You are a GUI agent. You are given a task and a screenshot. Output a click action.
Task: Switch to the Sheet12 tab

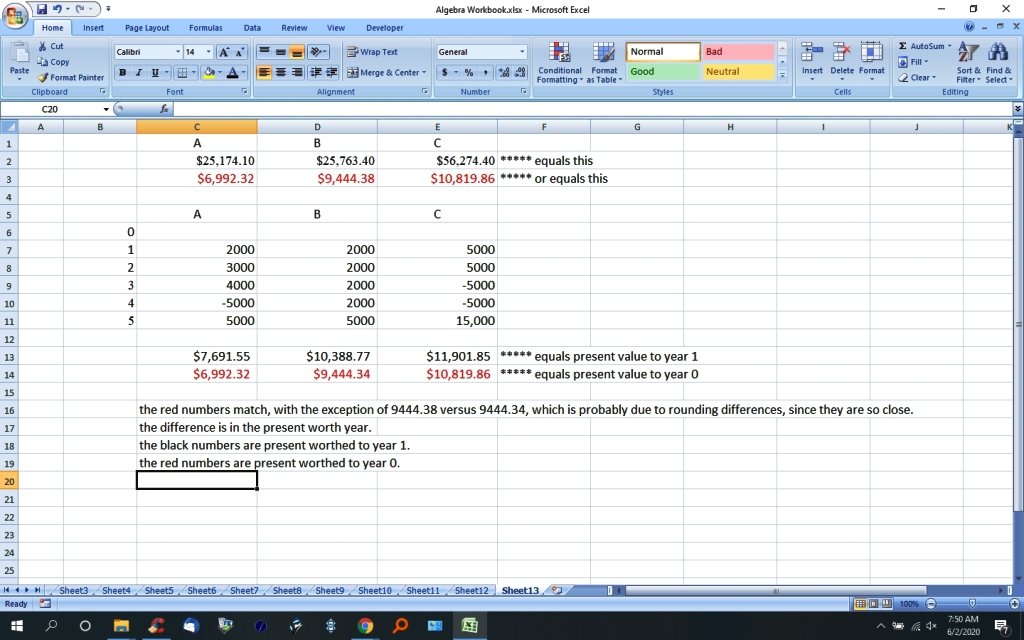(472, 590)
